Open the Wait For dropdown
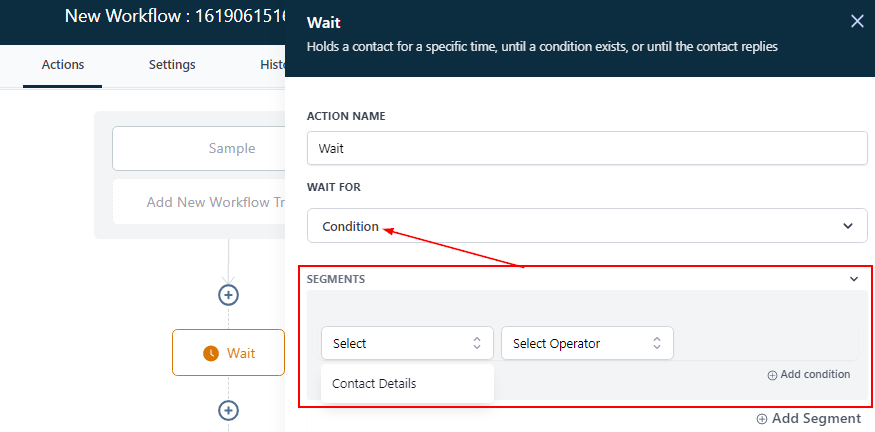 (587, 226)
